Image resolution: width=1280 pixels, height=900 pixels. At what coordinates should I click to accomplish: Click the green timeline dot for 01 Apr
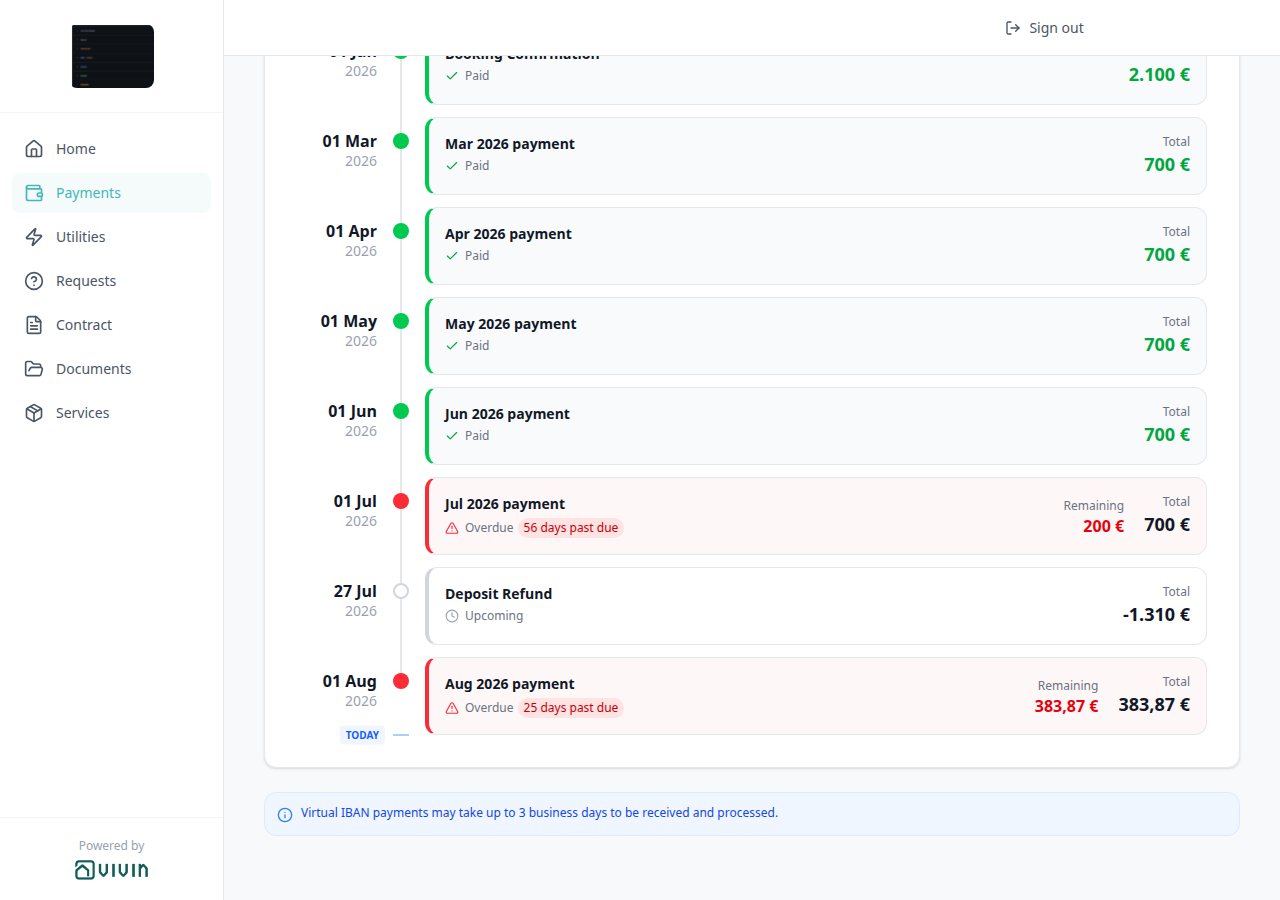click(x=401, y=231)
